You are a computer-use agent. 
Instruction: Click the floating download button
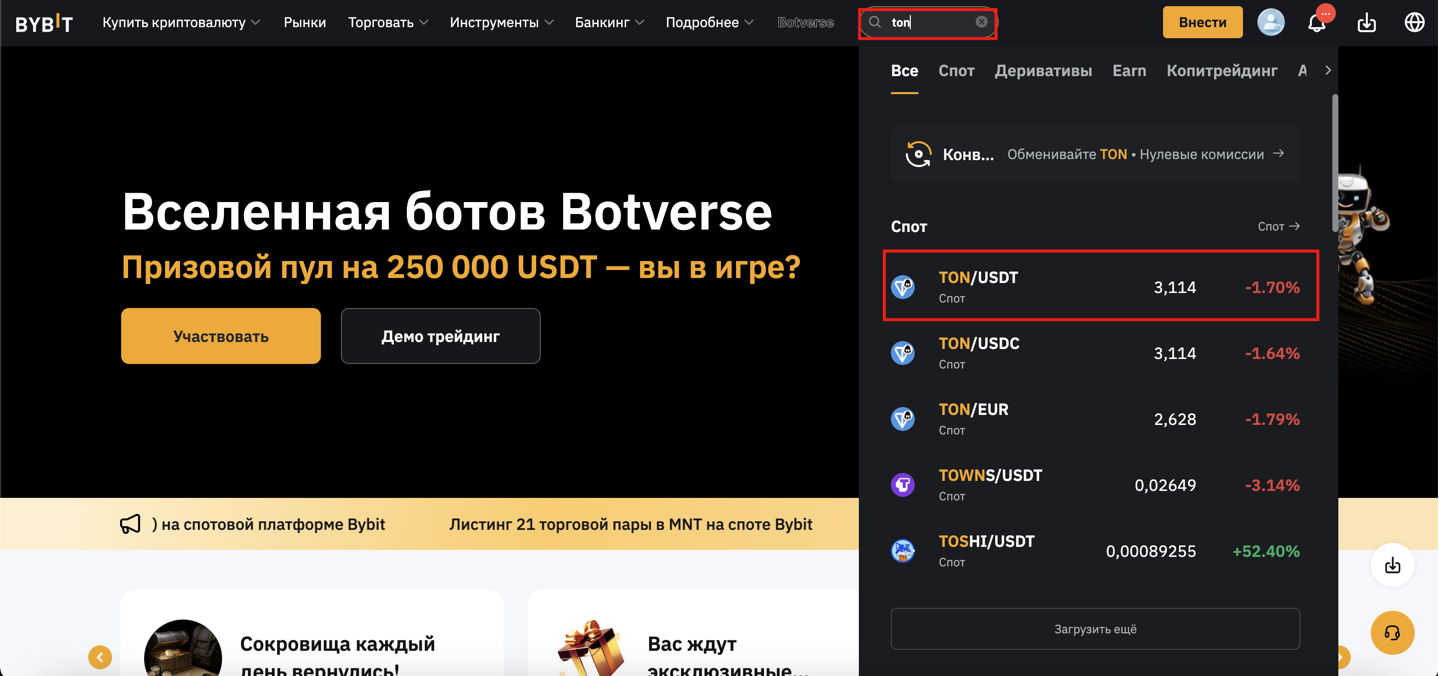click(1392, 566)
